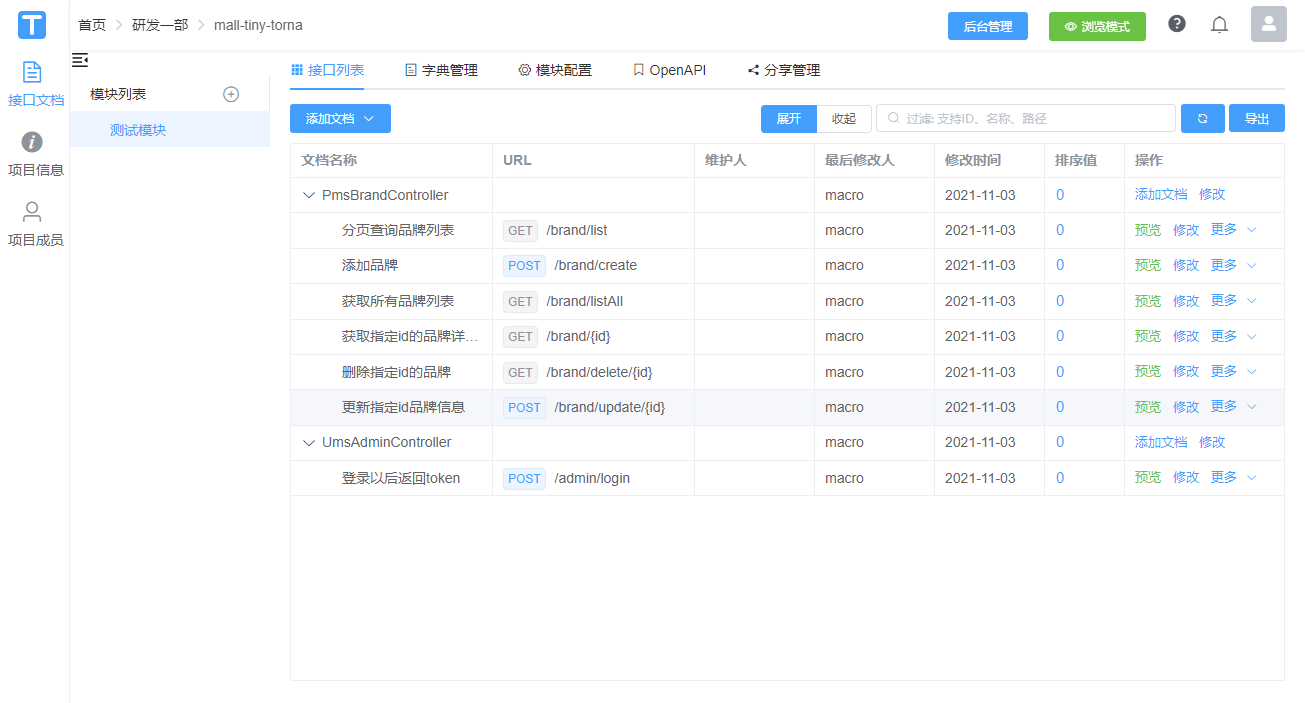1305x703 pixels.
Task: Click sort value 0 of /admin/login row
Action: pyautogui.click(x=1060, y=478)
